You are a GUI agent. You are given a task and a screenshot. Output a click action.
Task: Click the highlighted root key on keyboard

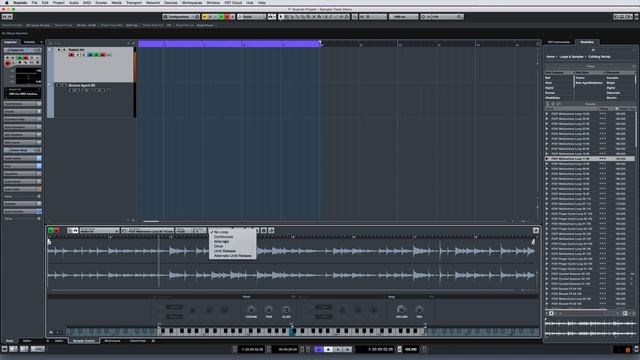tap(292, 333)
